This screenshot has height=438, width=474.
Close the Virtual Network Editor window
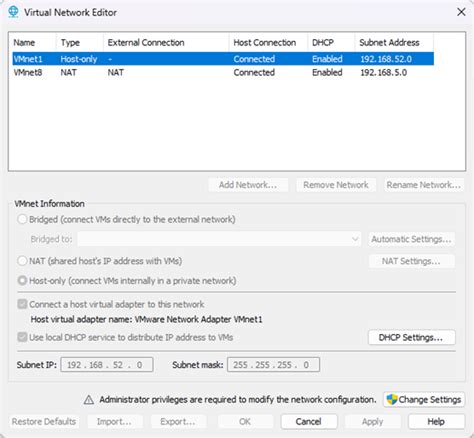(x=461, y=12)
